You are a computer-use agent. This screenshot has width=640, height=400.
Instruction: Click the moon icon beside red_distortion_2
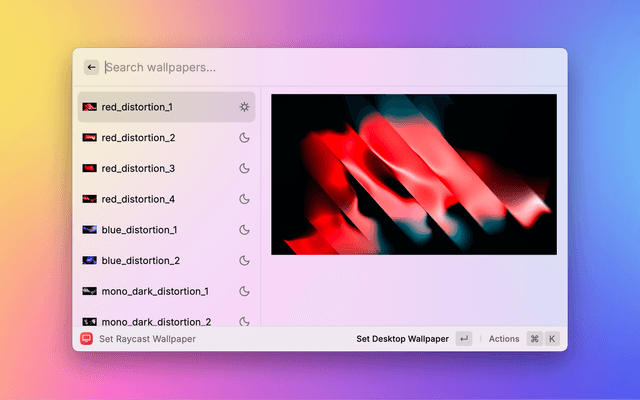point(244,137)
